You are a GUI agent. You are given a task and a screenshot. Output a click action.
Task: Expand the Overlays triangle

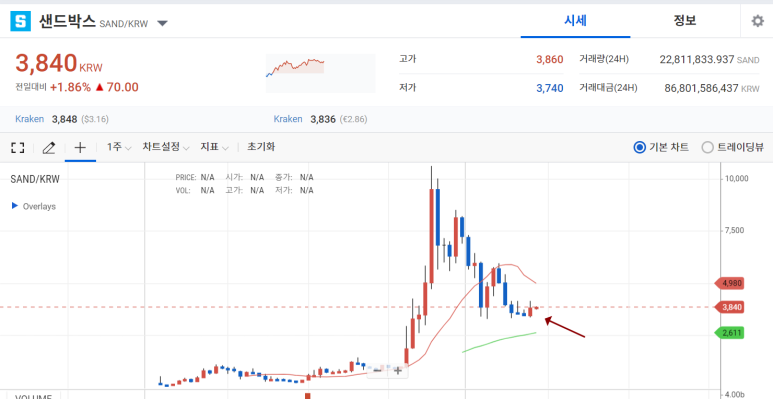[x=14, y=206]
